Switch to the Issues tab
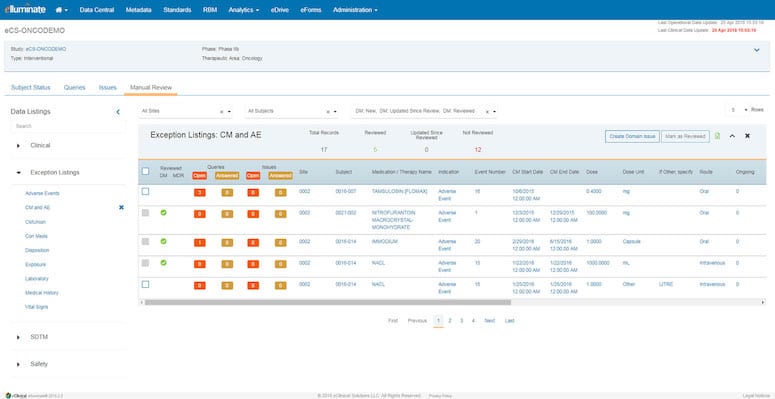This screenshot has height=399, width=775. click(x=107, y=88)
